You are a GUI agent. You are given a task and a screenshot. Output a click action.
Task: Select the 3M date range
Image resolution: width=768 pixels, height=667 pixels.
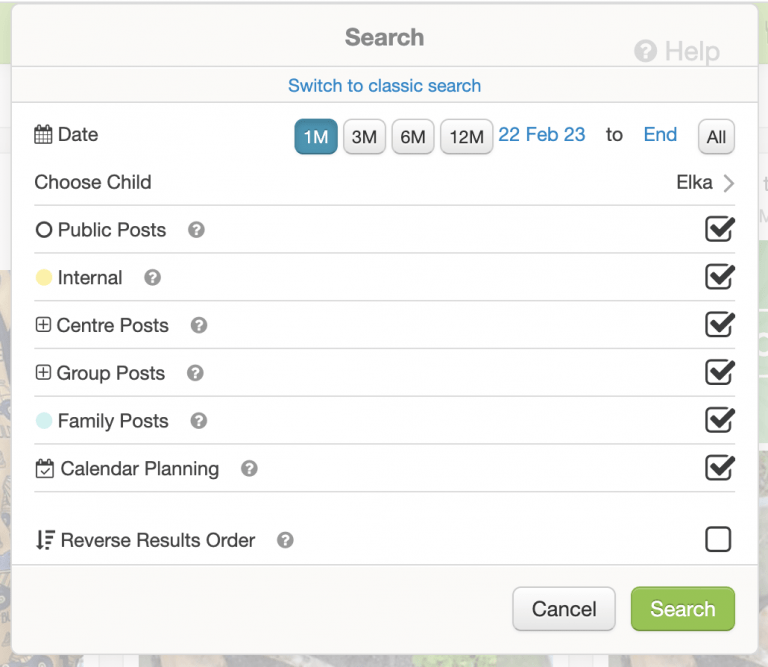click(364, 137)
